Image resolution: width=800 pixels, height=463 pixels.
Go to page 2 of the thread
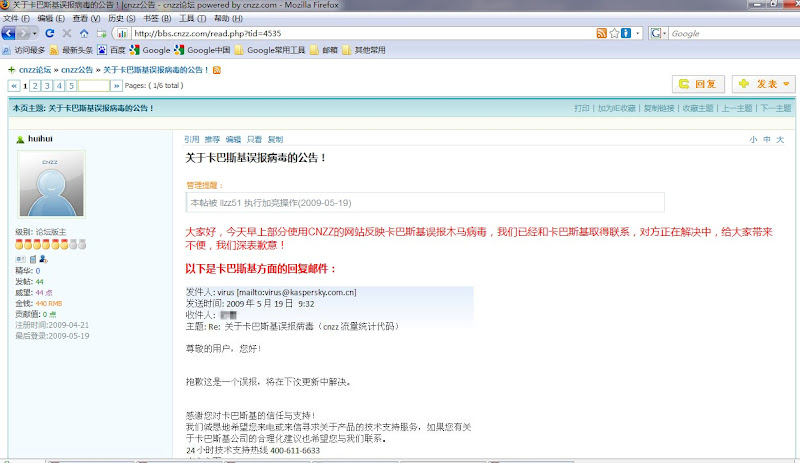tap(35, 86)
